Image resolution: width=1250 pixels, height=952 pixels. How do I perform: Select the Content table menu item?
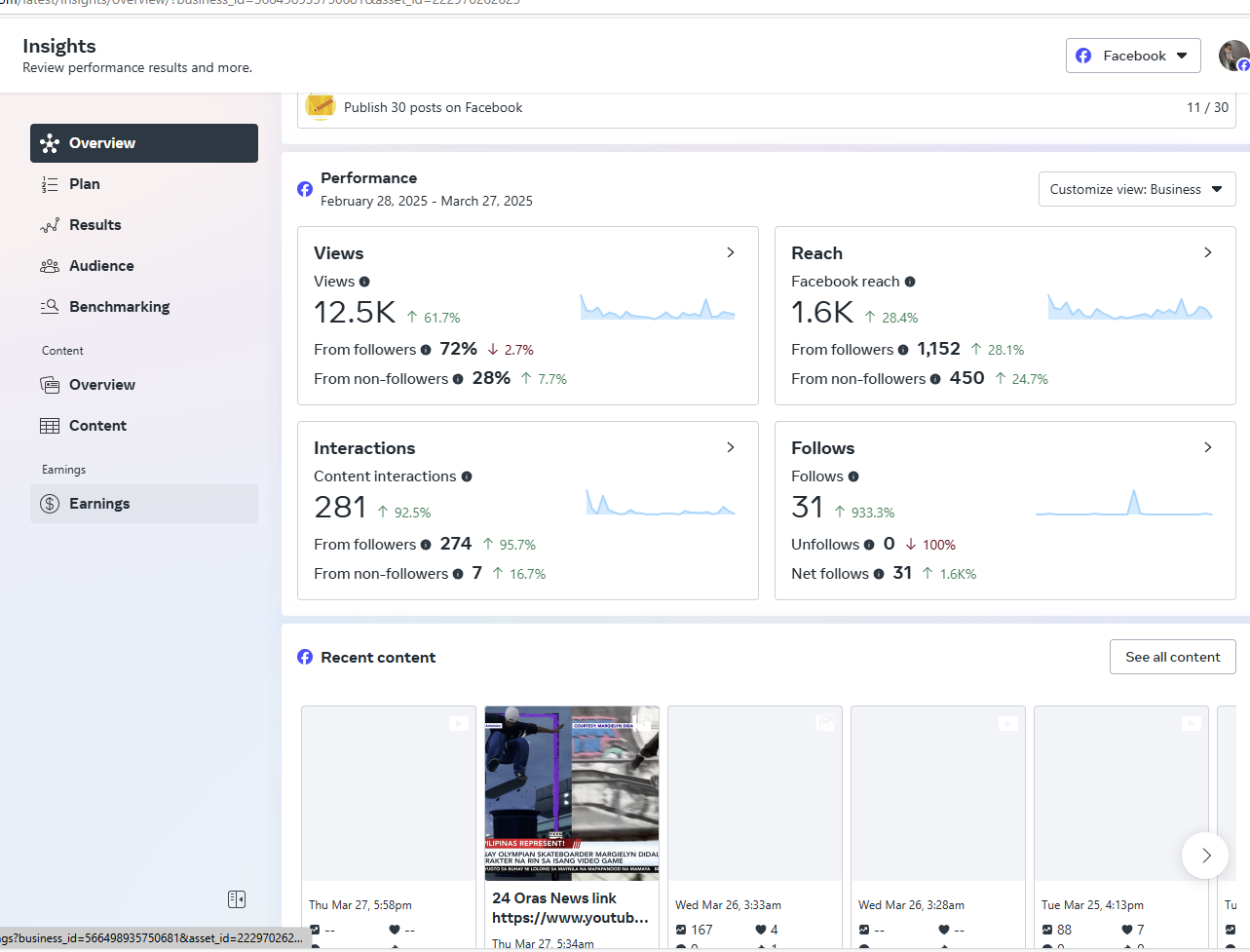[144, 426]
